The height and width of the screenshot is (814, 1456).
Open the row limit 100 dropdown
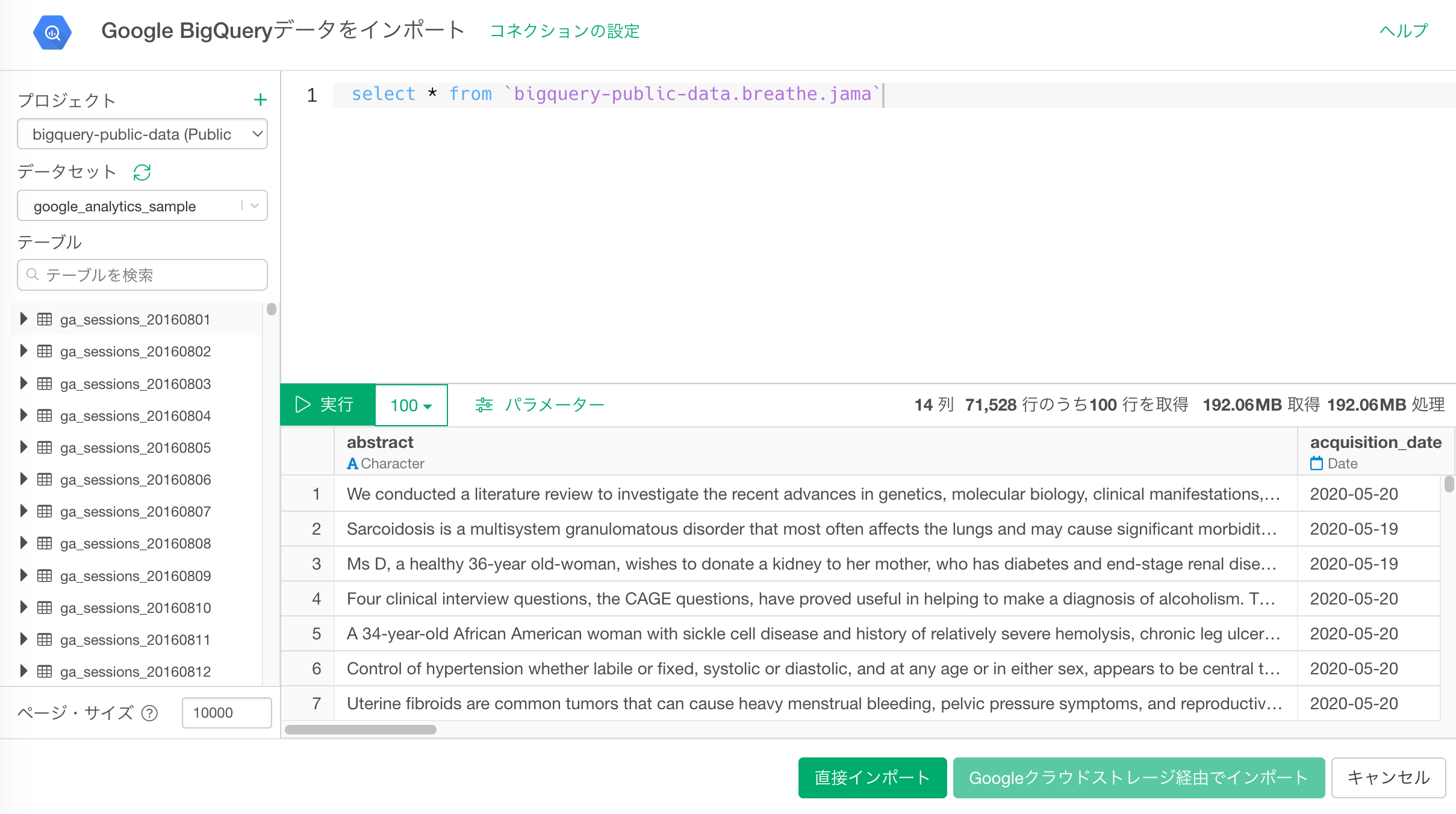coord(411,405)
